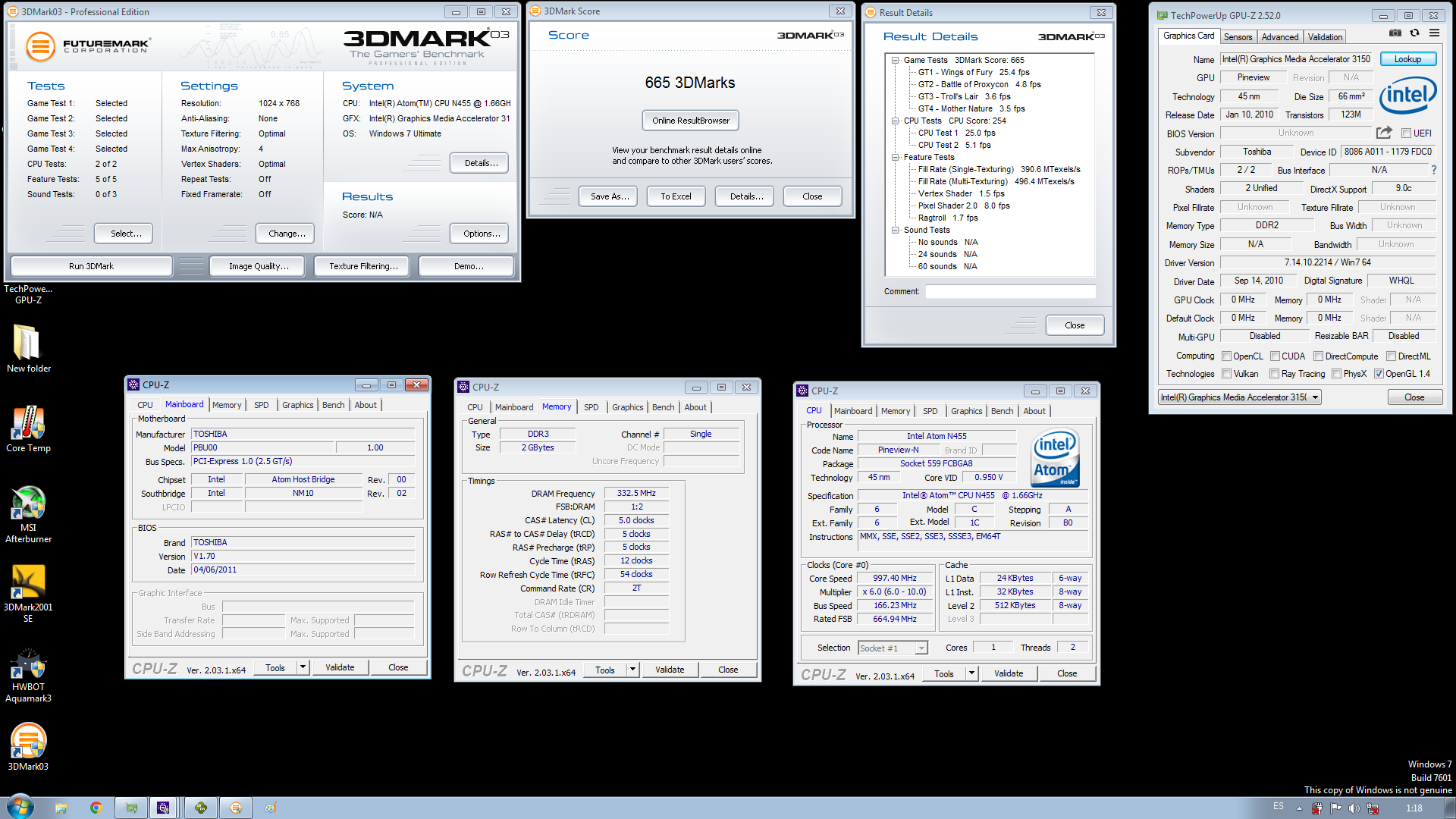
Task: Open the Core Temp desktop icon
Action: 28,428
